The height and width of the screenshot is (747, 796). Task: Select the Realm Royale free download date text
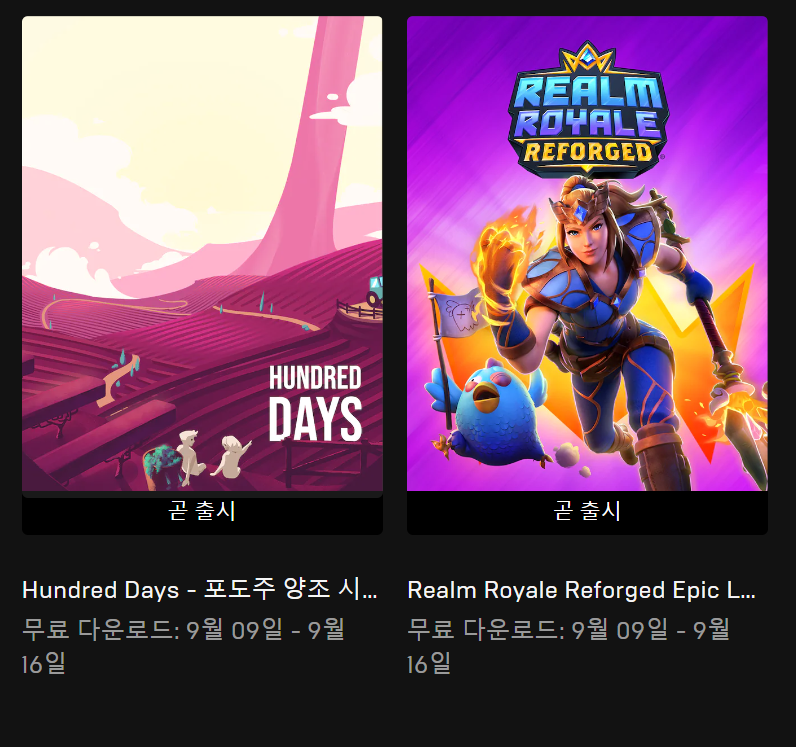pos(569,646)
